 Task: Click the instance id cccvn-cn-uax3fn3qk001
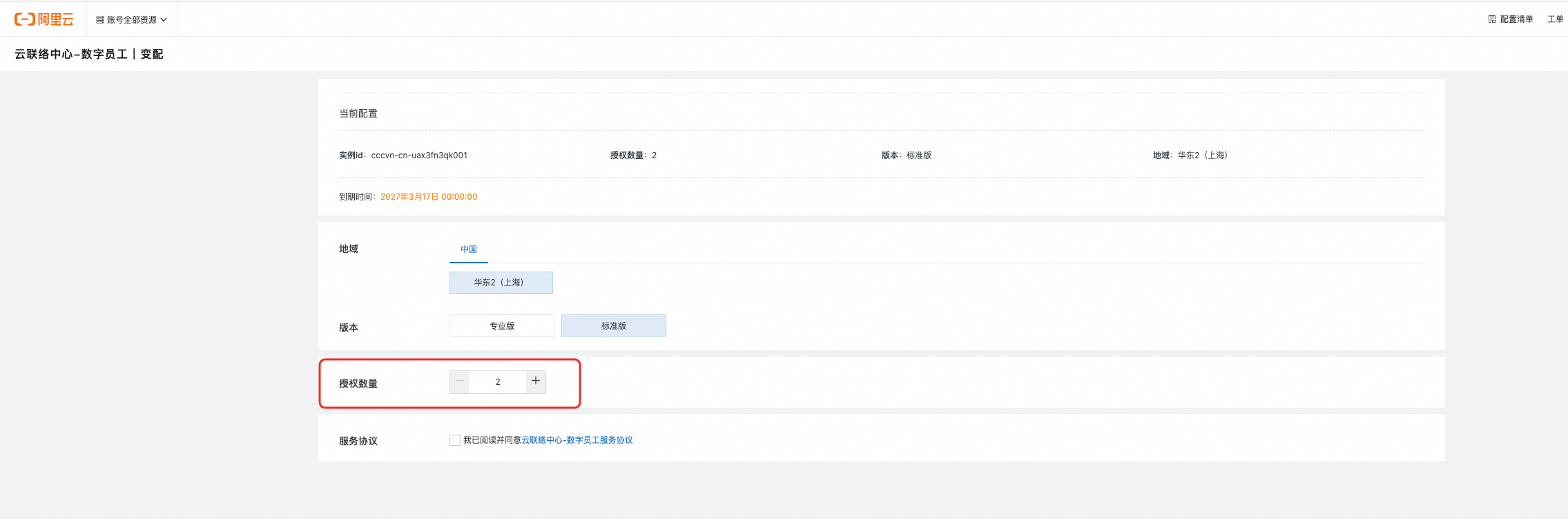[x=419, y=155]
